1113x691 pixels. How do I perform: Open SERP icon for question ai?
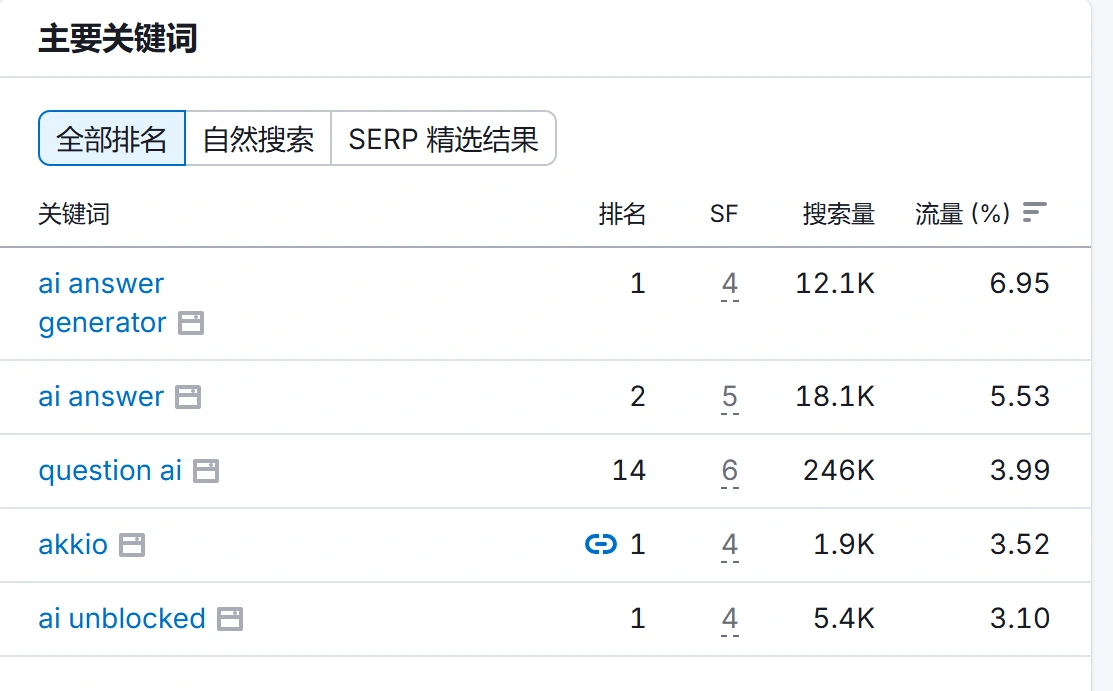coord(206,471)
